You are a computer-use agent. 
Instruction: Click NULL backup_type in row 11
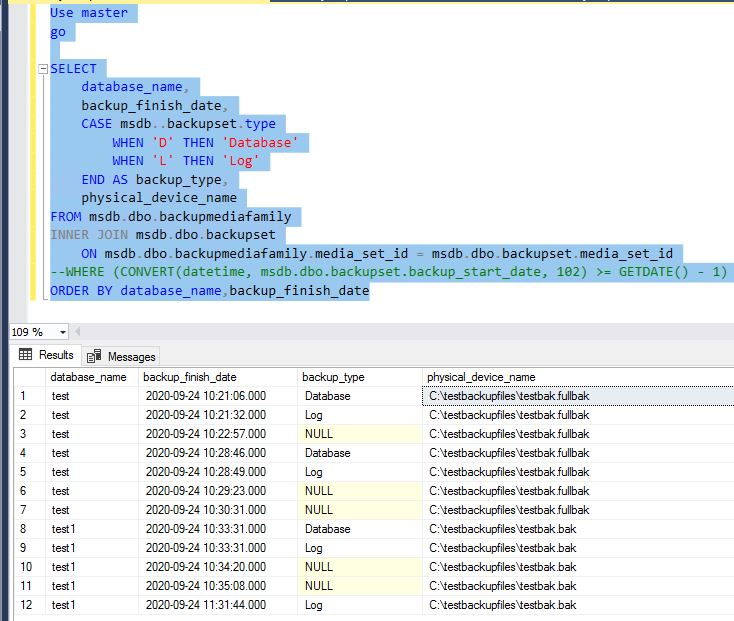coord(360,586)
